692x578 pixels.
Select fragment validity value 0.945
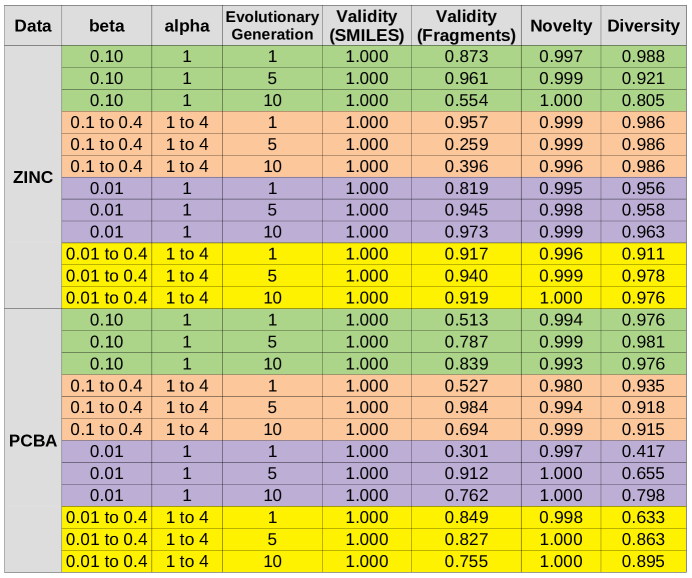click(x=466, y=210)
